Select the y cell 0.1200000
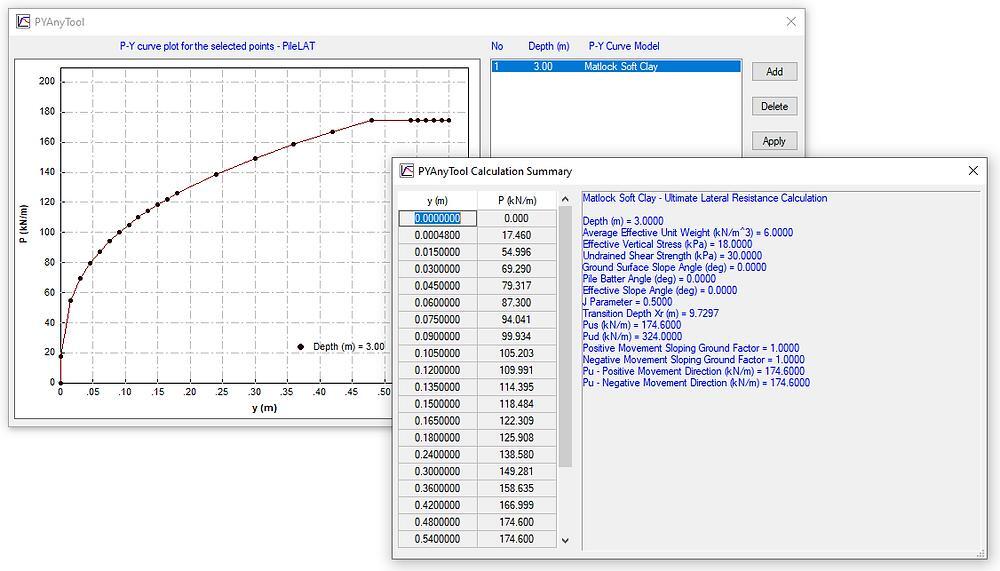The height and width of the screenshot is (571, 1000). pyautogui.click(x=438, y=370)
